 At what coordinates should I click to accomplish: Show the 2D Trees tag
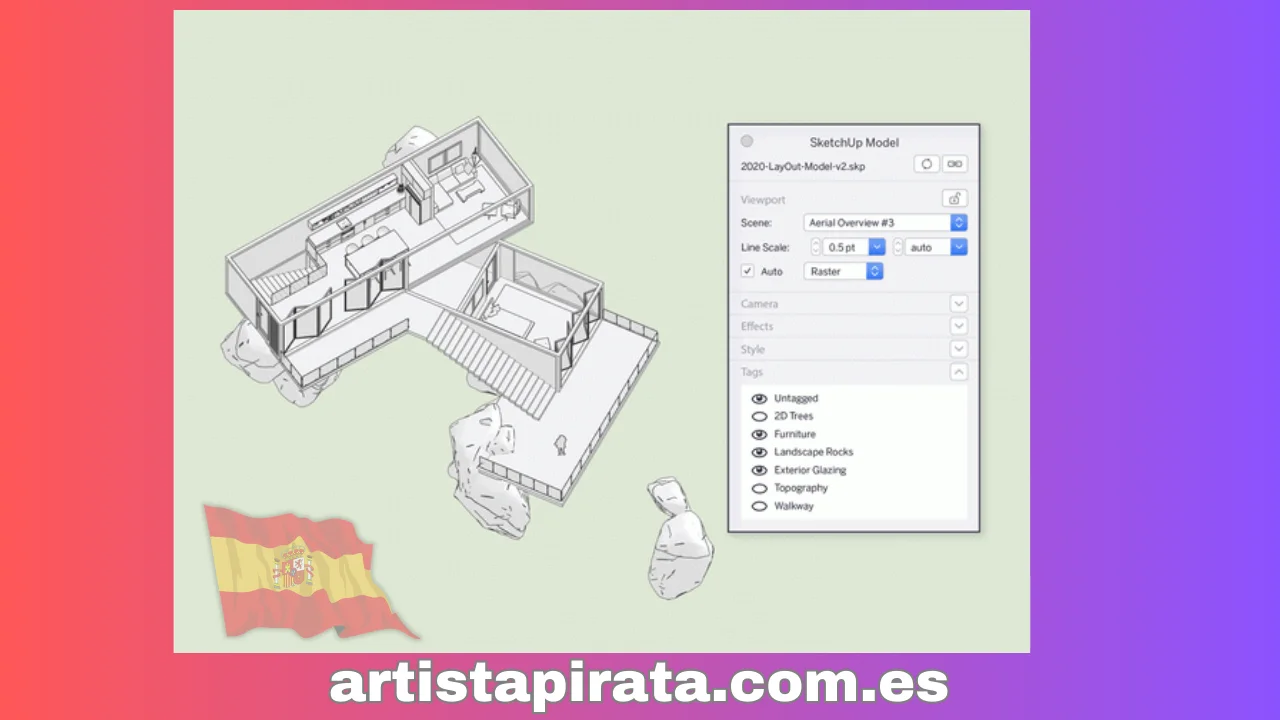pyautogui.click(x=759, y=416)
